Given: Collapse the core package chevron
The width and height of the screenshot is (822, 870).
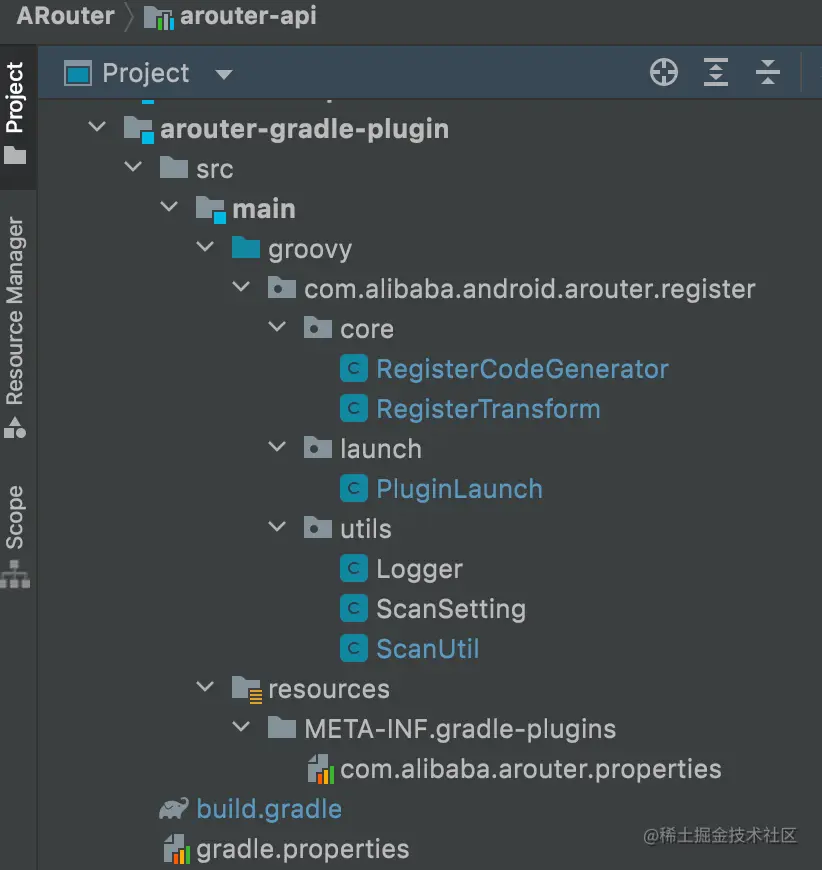Looking at the screenshot, I should [x=277, y=327].
